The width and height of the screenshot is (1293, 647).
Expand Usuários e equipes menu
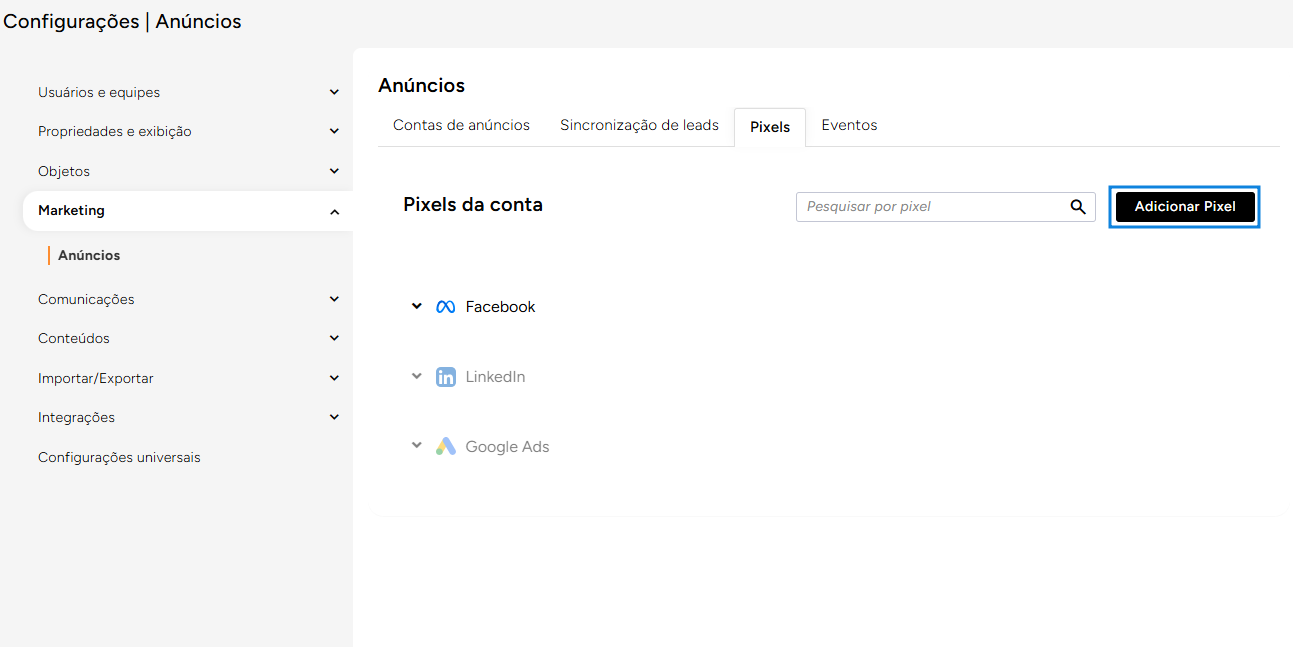click(334, 92)
